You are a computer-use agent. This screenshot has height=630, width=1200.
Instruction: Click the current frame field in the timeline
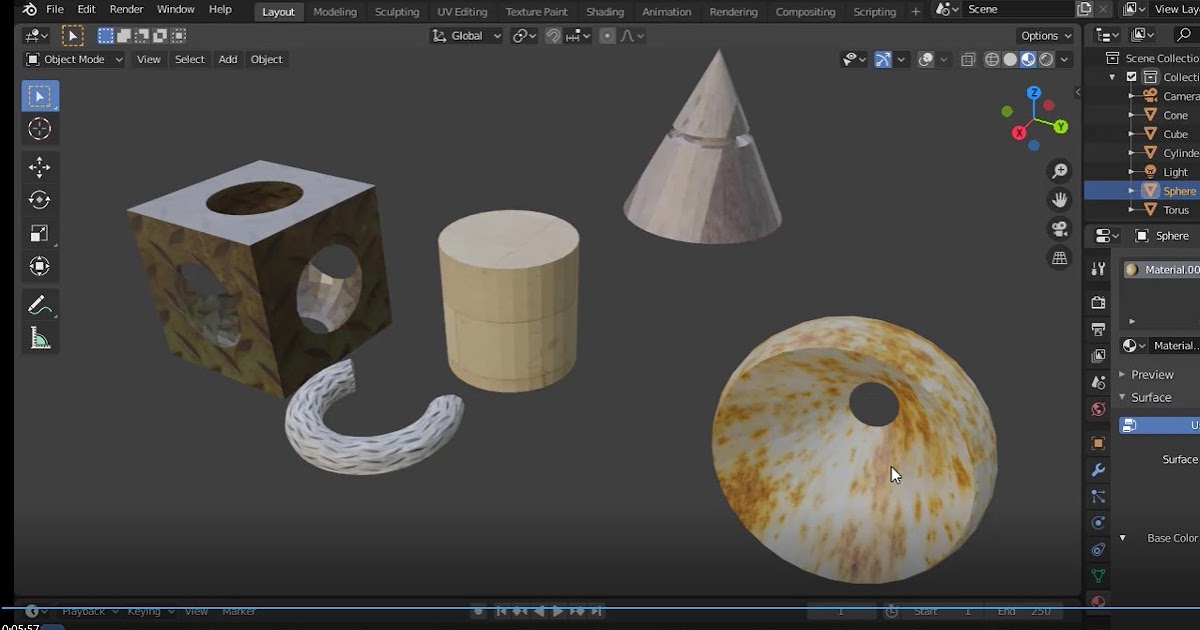pyautogui.click(x=841, y=610)
